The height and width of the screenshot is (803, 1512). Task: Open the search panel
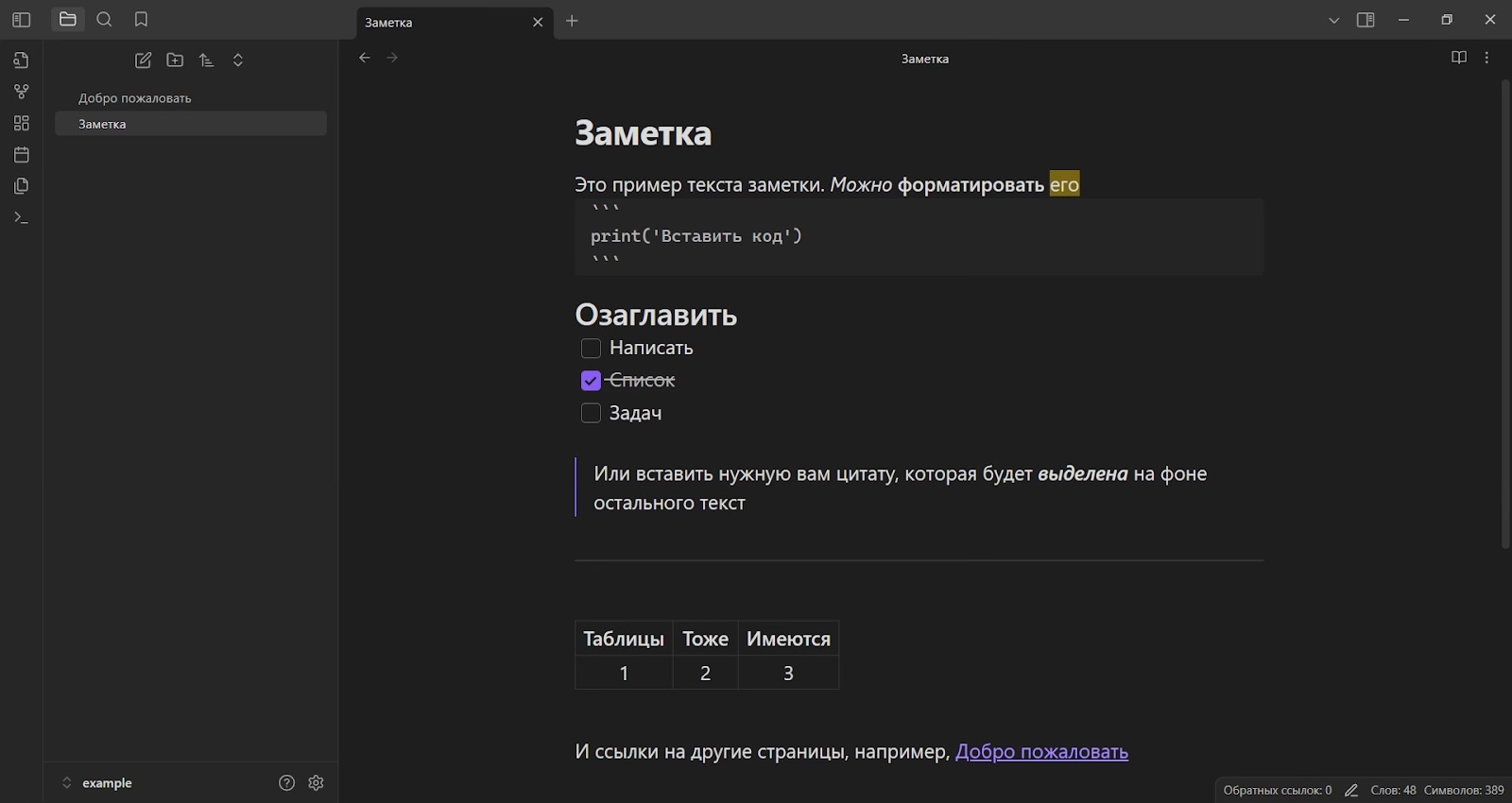click(105, 20)
